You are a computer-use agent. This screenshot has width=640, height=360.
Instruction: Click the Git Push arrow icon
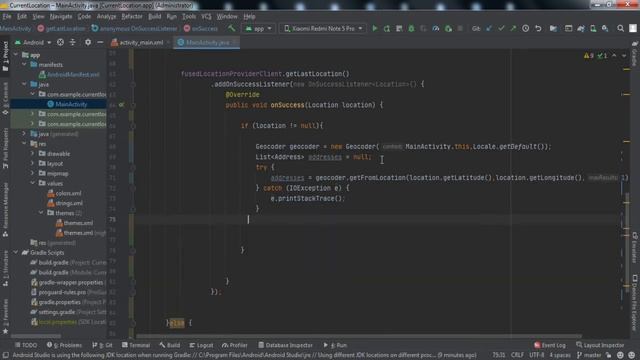(x=513, y=28)
